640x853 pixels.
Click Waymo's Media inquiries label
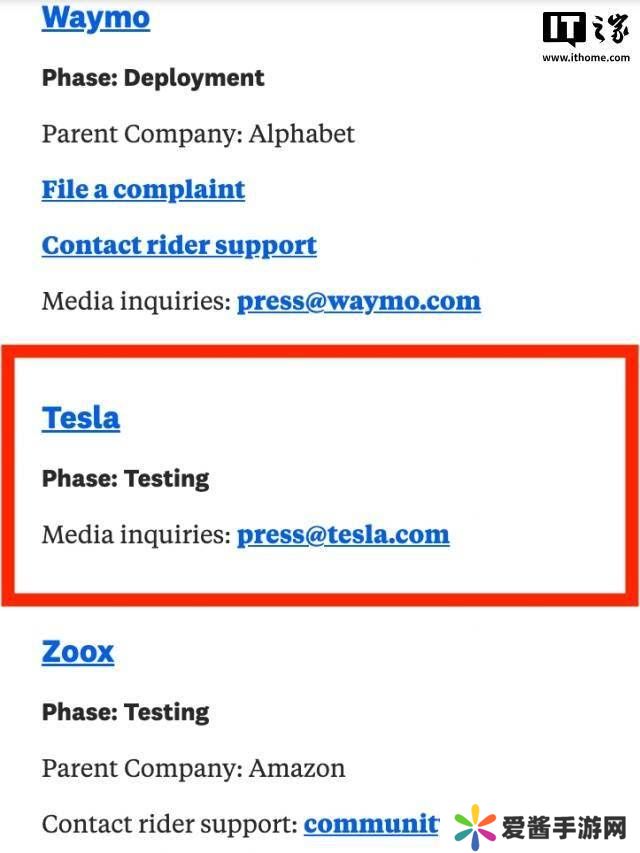click(136, 302)
